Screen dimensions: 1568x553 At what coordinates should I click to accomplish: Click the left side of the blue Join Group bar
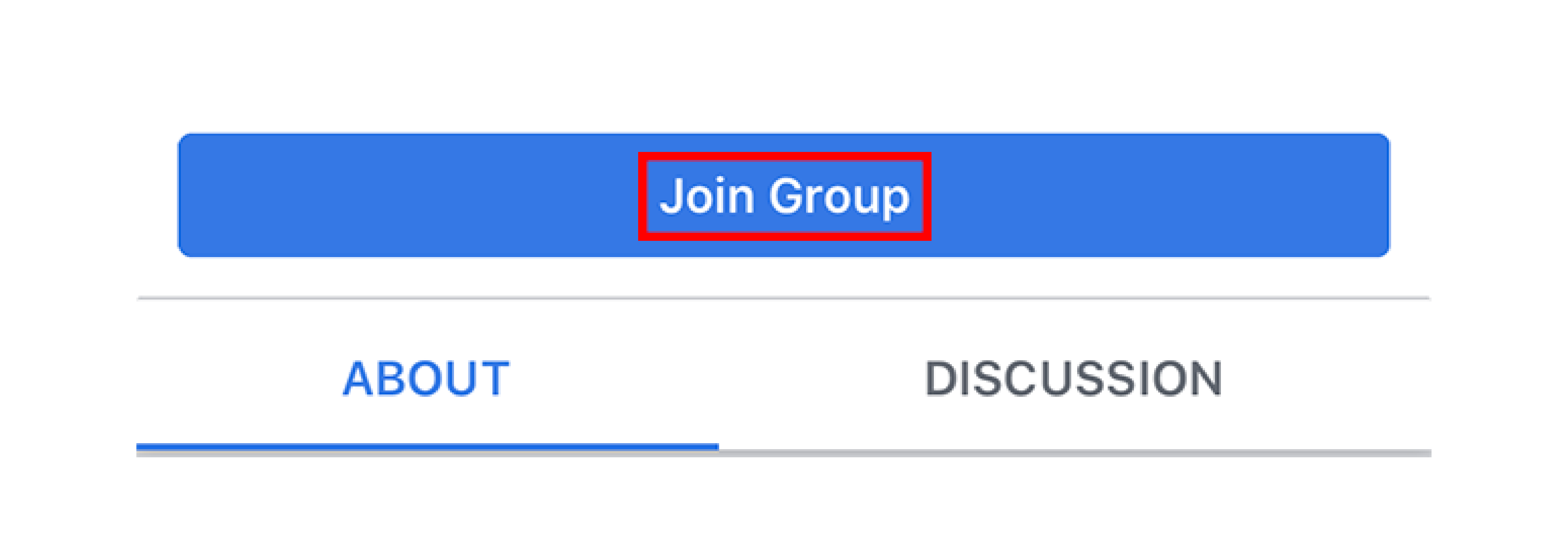point(408,195)
